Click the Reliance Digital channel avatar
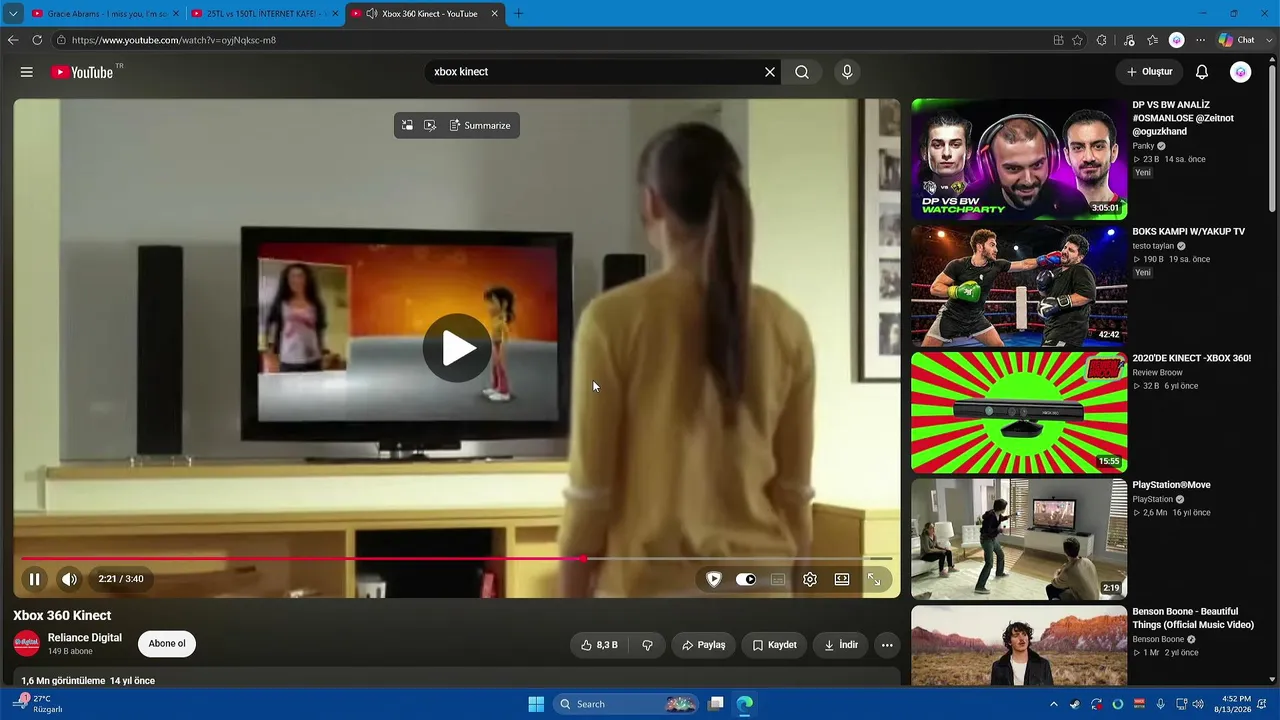Image resolution: width=1280 pixels, height=720 pixels. tap(27, 644)
